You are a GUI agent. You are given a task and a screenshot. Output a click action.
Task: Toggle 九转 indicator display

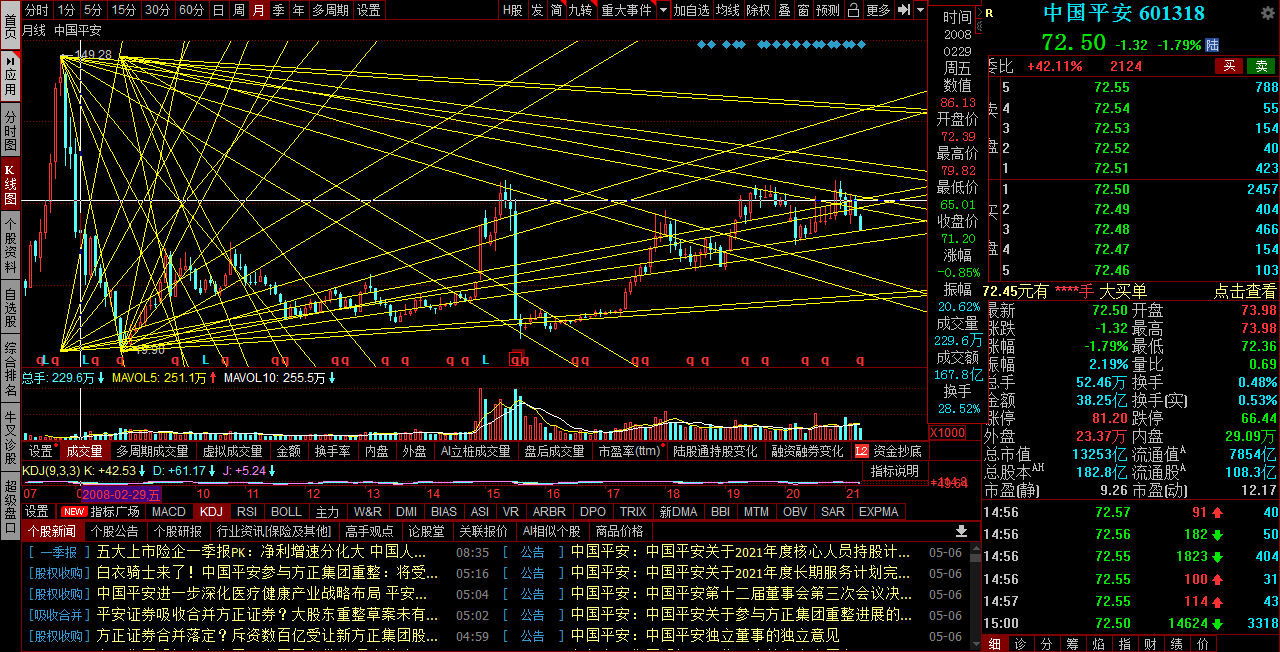(580, 10)
